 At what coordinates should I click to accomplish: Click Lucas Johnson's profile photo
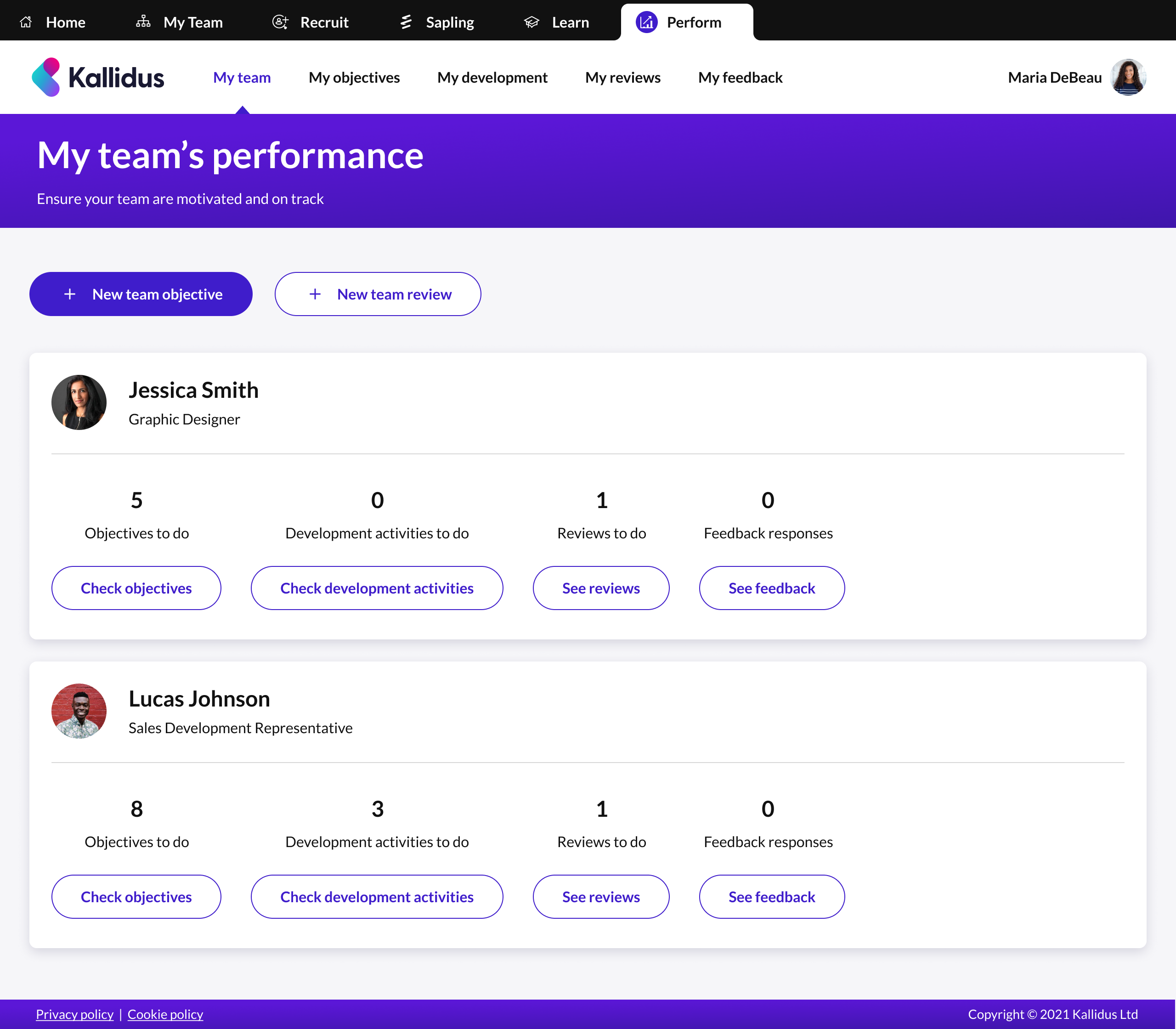pos(79,710)
